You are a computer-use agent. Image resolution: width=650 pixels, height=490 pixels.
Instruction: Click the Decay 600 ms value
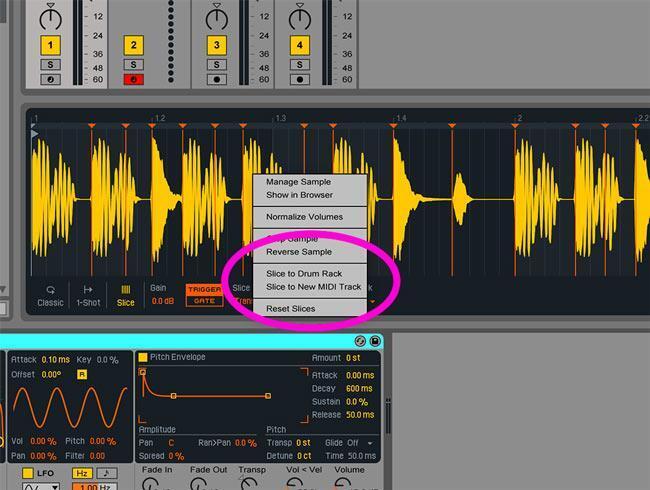pos(359,388)
